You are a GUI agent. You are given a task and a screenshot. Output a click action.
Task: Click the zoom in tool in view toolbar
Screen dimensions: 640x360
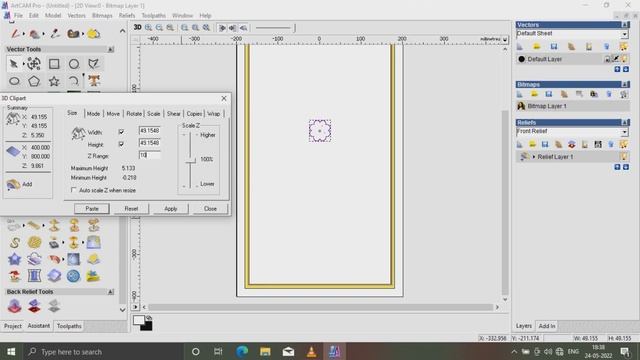[x=149, y=27]
